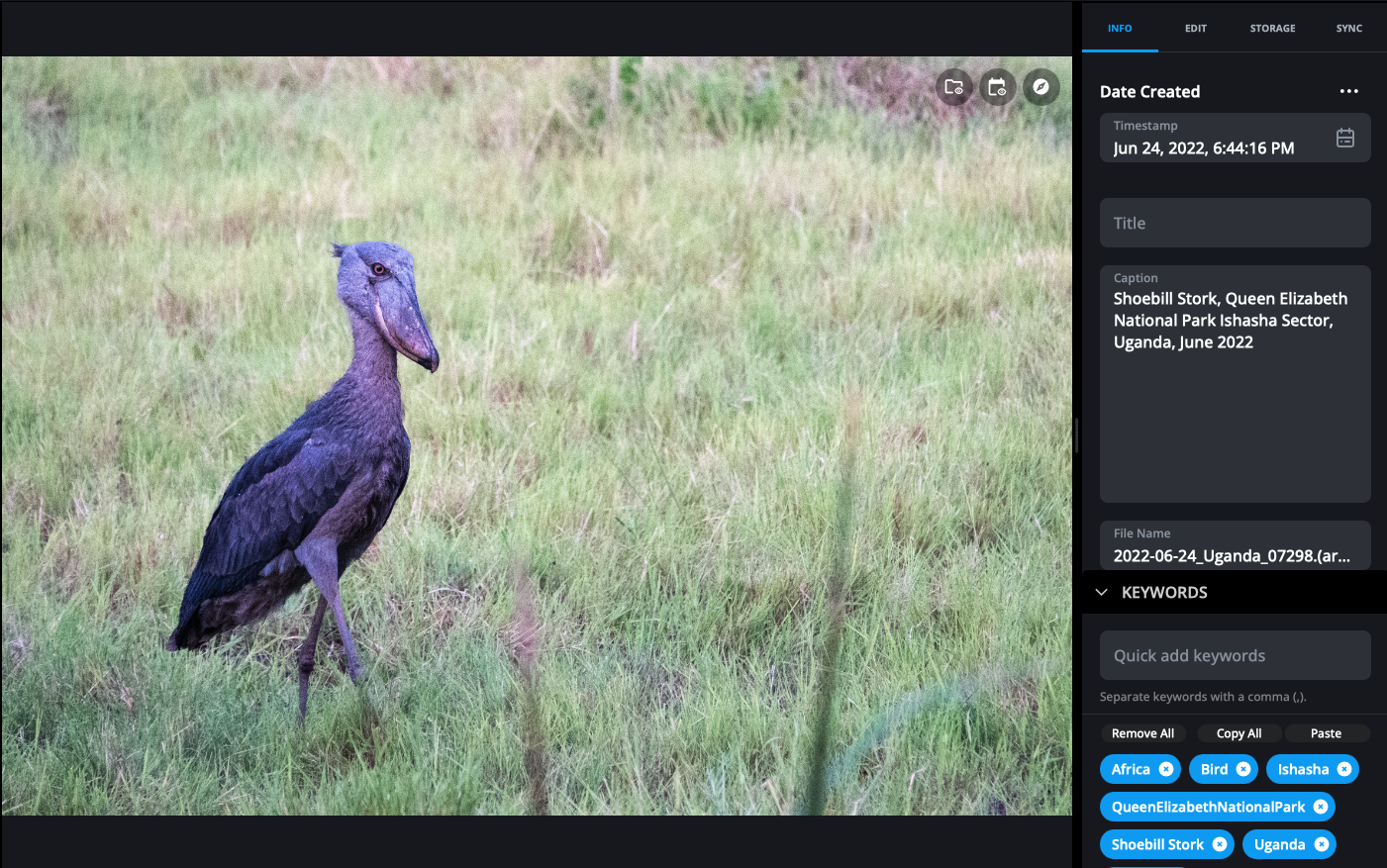Open the view-in-folder icon over the photo
This screenshot has height=868, width=1387.
click(953, 87)
